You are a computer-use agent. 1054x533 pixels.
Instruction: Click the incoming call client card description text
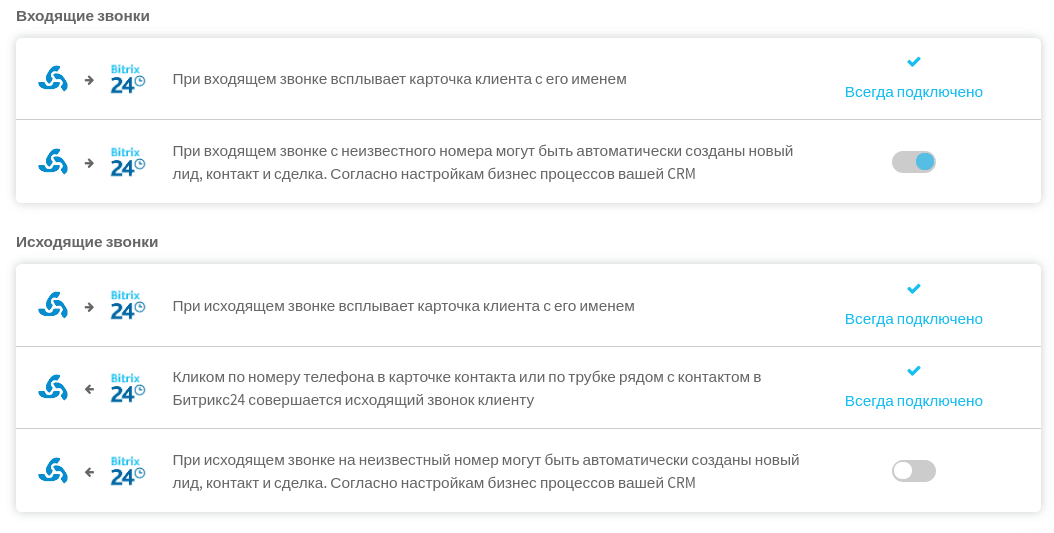399,79
